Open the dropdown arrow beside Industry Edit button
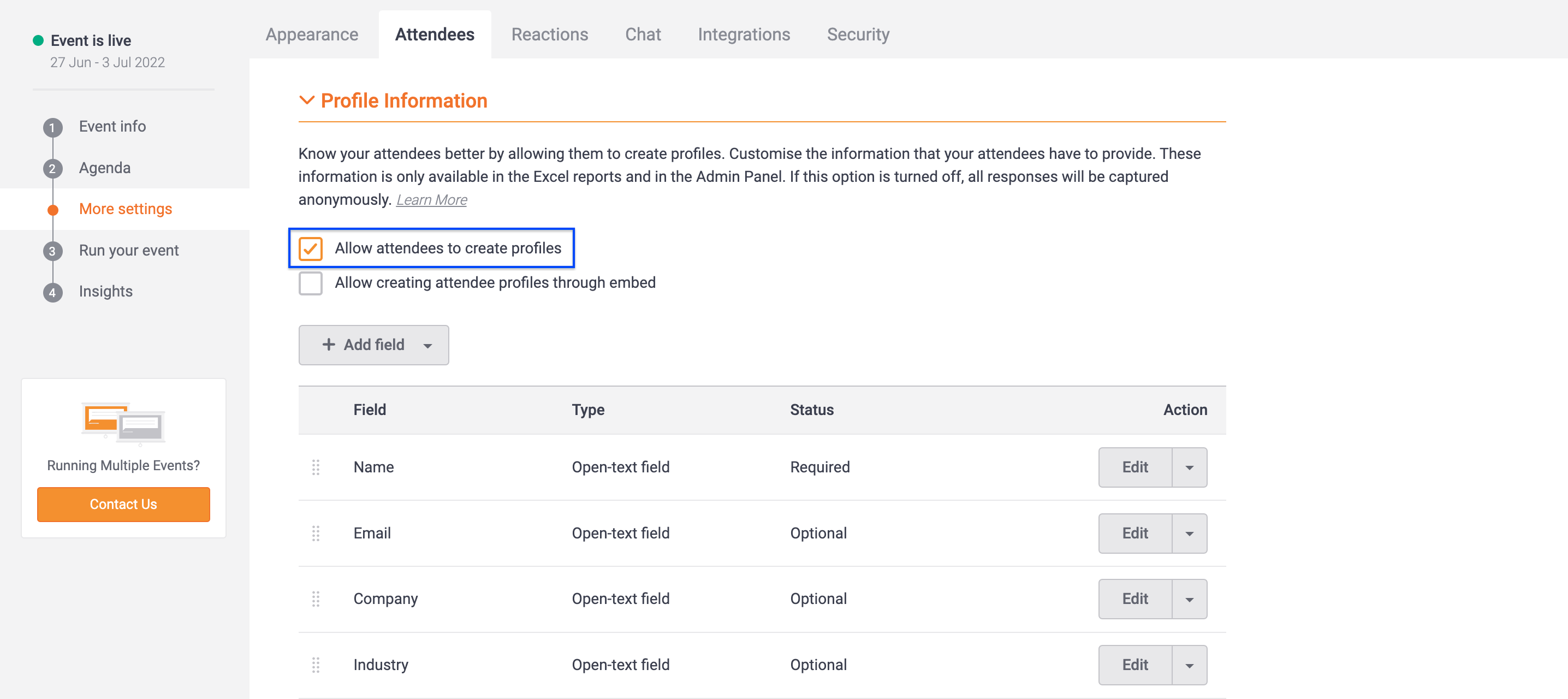The width and height of the screenshot is (1568, 699). [1190, 665]
